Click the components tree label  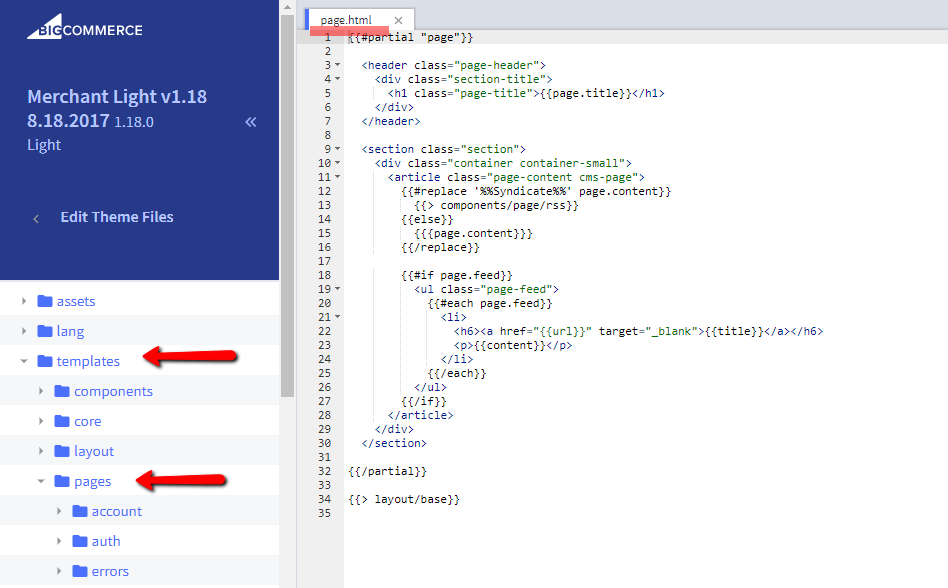click(113, 392)
